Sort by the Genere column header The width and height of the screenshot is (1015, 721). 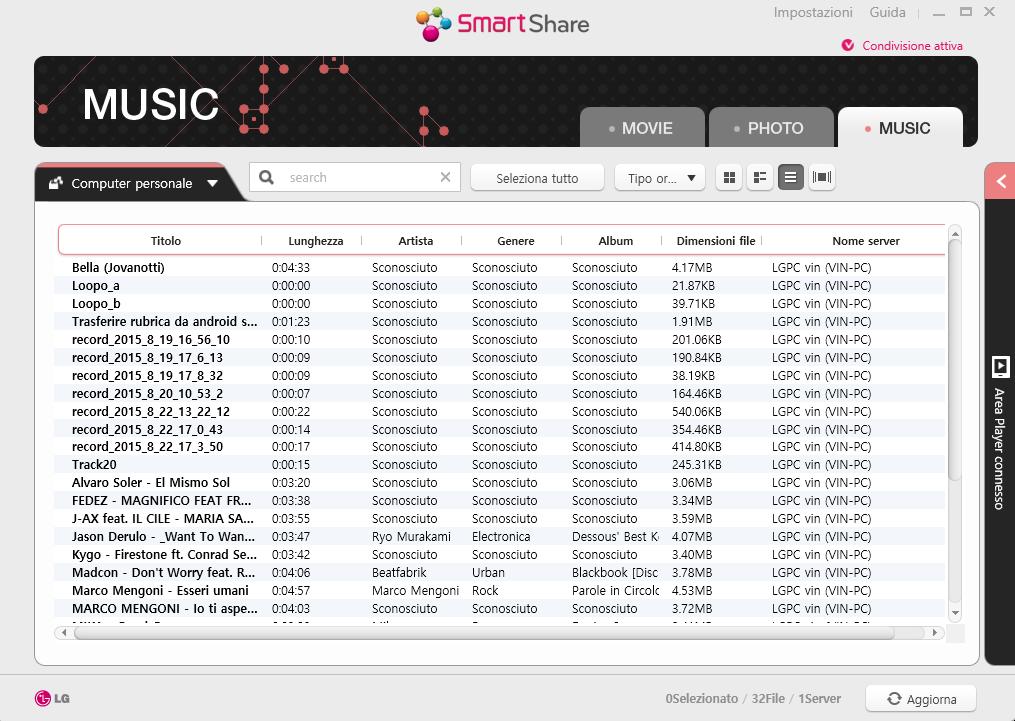point(516,241)
